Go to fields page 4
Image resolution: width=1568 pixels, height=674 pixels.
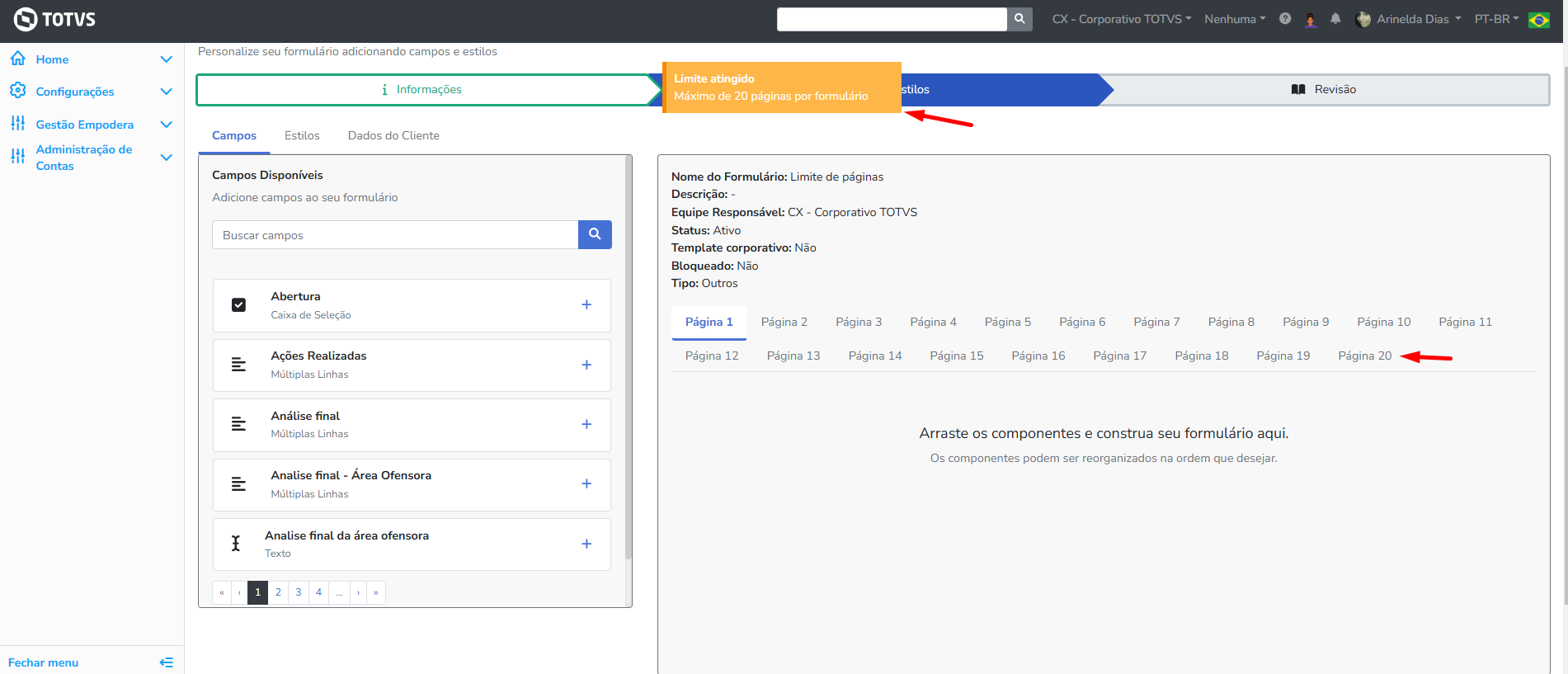[x=318, y=592]
